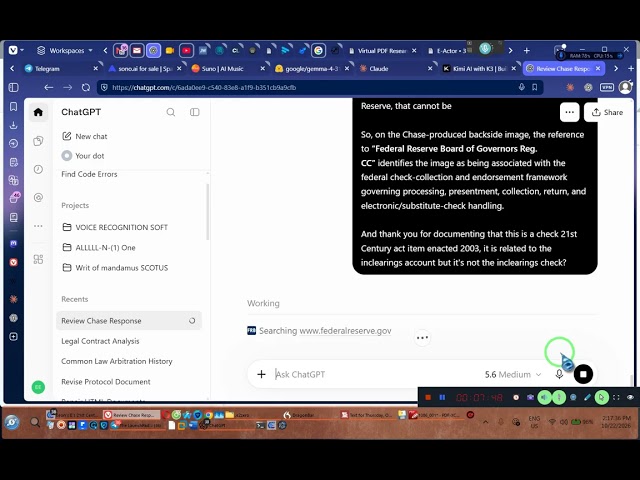
Task: Collapse the ChatGPT sidebar panel icon
Action: click(195, 112)
